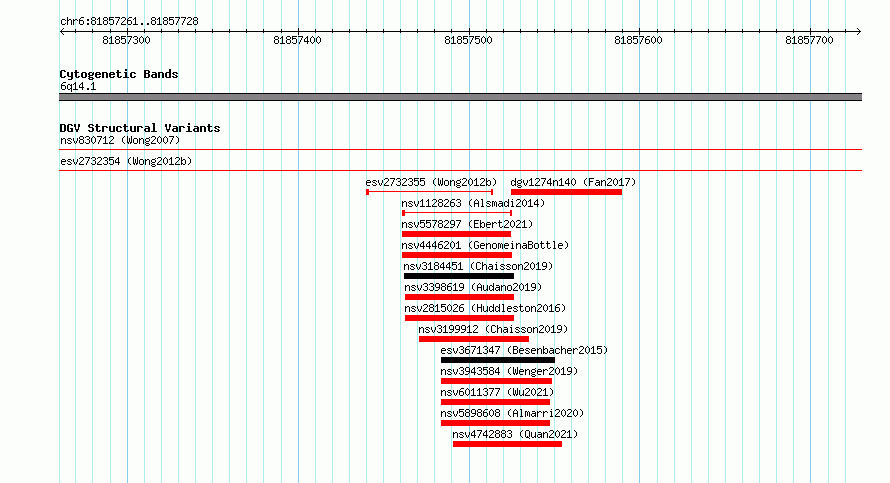Image resolution: width=890 pixels, height=483 pixels.
Task: Open the nsv4742883 (Quan2021) label
Action: click(x=515, y=434)
